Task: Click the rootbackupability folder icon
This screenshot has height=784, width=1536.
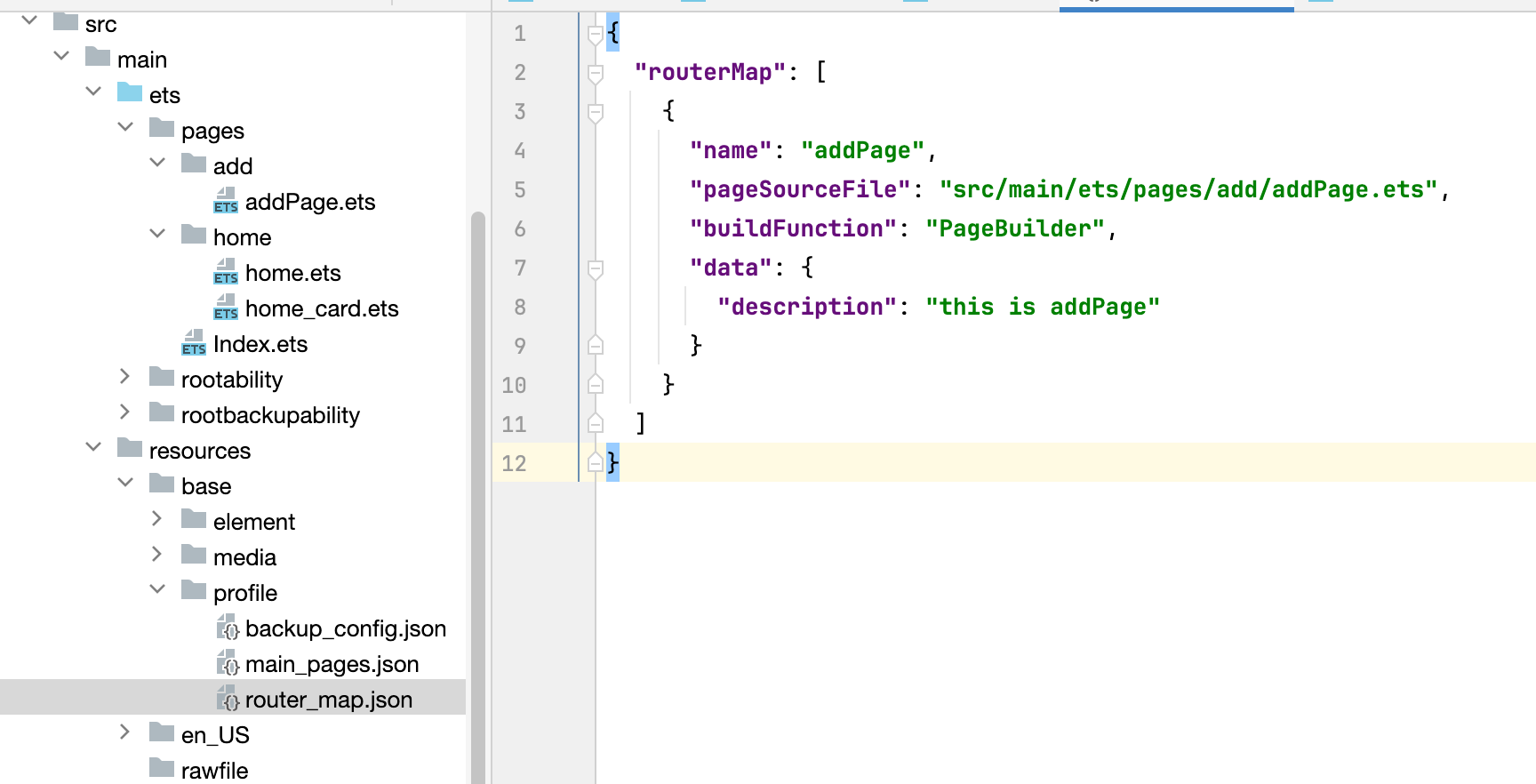Action: pyautogui.click(x=162, y=412)
